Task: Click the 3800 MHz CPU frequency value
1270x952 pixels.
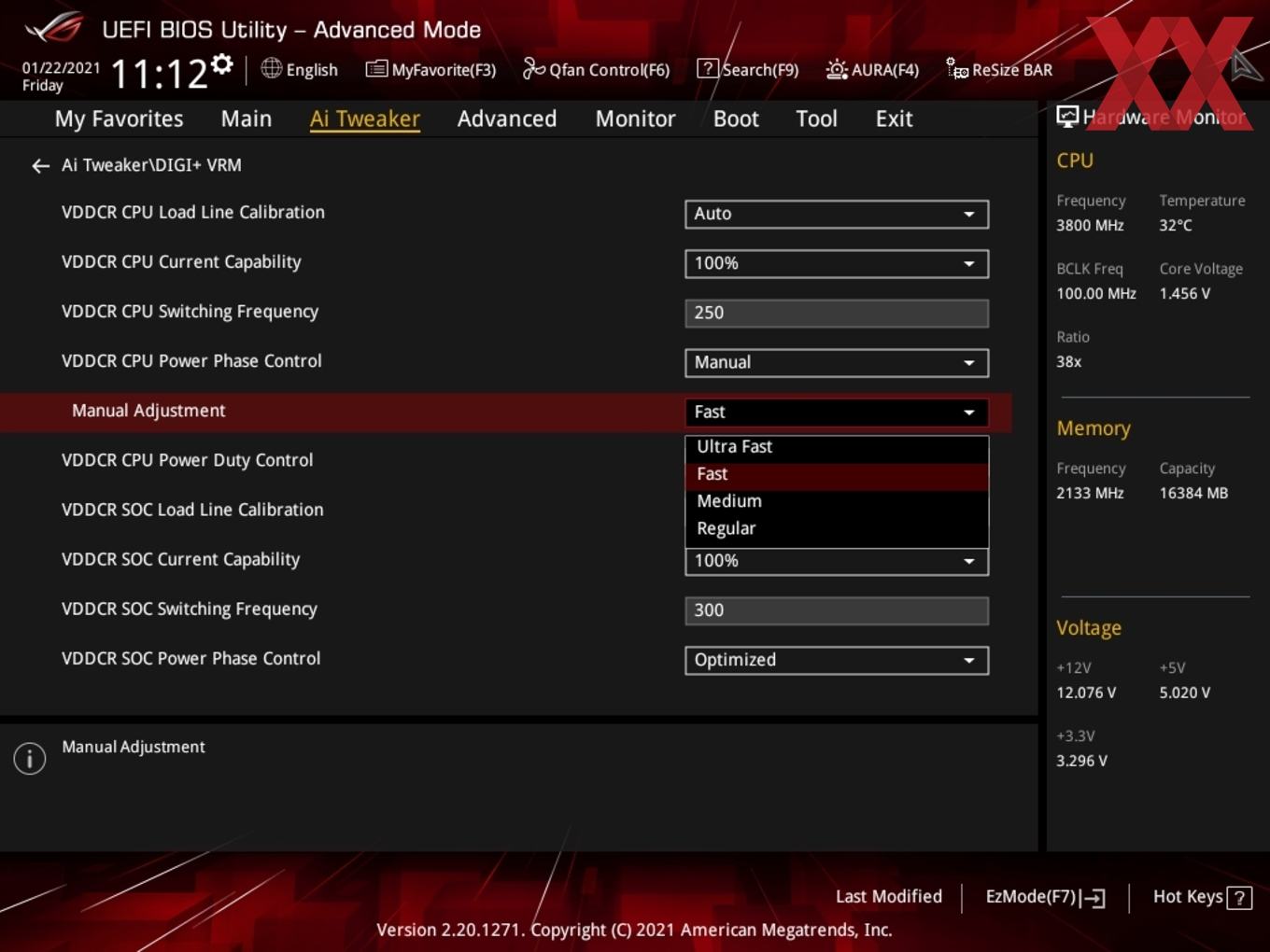Action: pos(1090,225)
